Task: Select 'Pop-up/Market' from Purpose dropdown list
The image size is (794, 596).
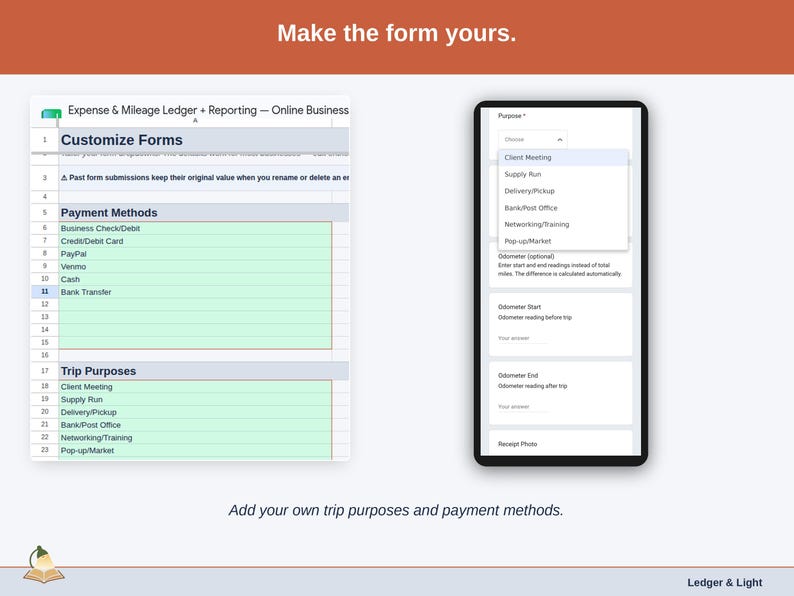Action: pos(563,241)
